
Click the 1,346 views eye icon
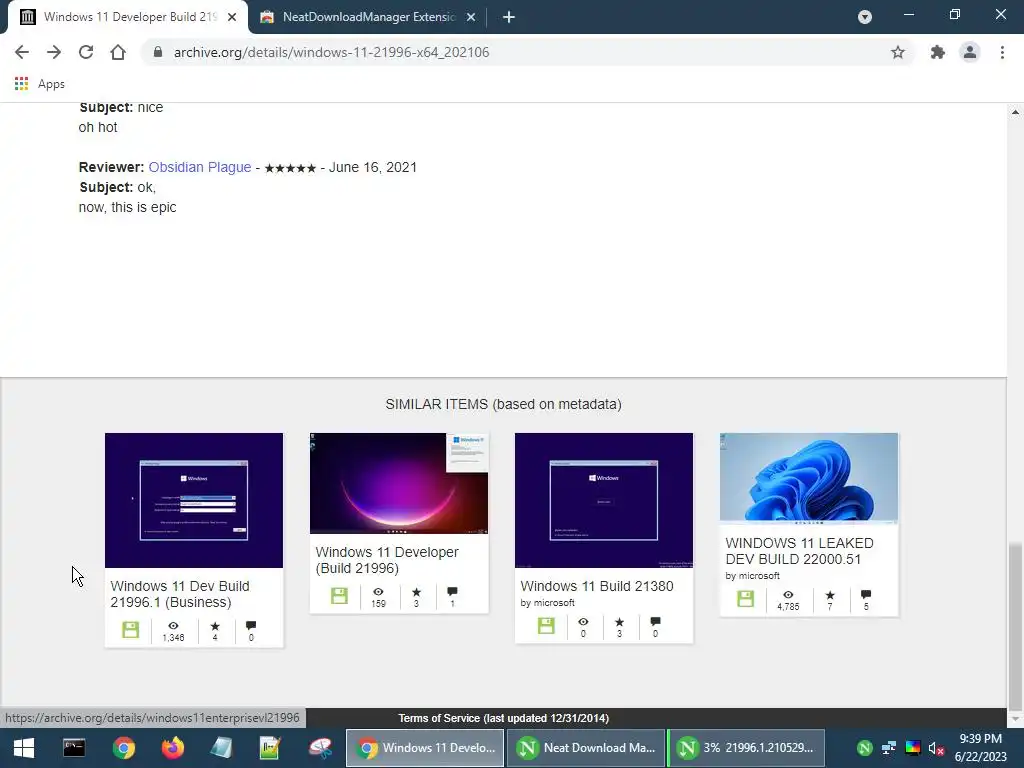[x=173, y=626]
